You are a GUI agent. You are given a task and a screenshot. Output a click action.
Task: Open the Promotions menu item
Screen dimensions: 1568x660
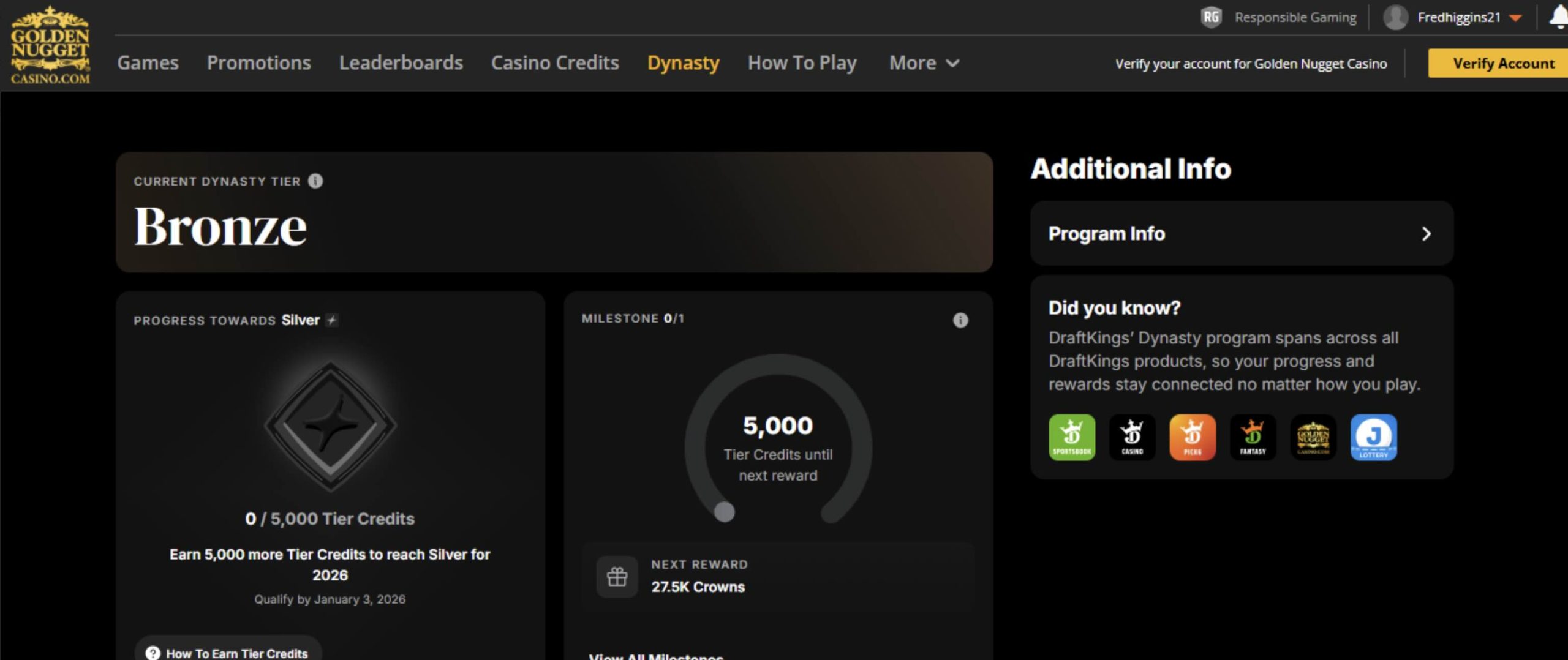(259, 62)
